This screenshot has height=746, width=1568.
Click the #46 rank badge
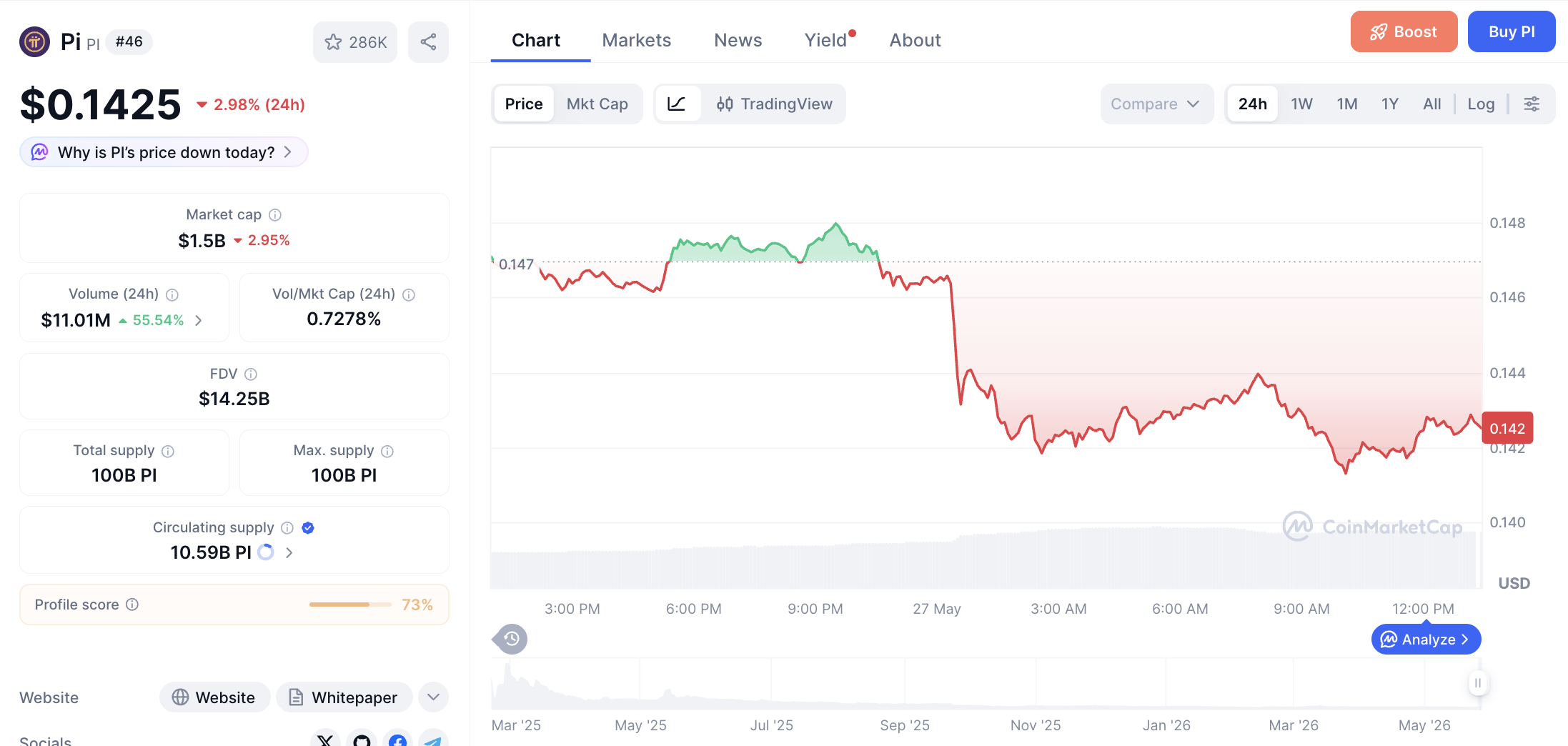pyautogui.click(x=129, y=41)
